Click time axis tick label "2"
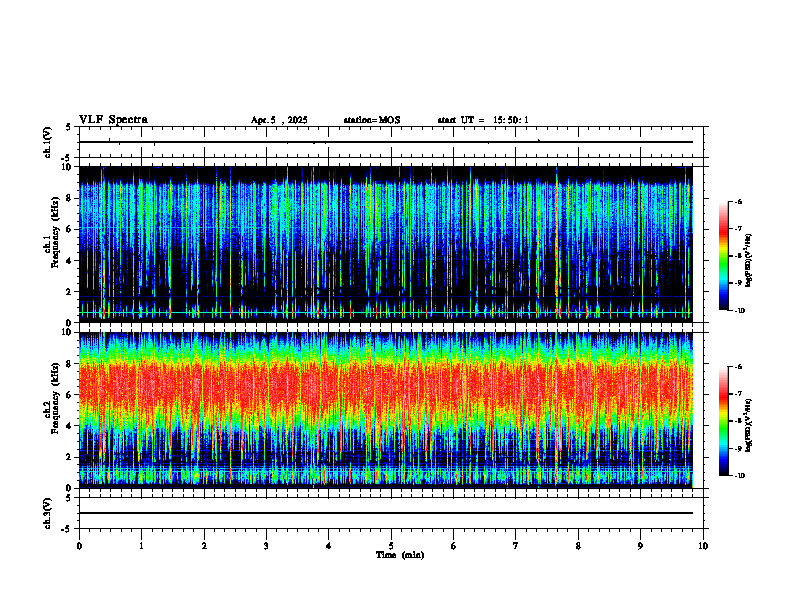This screenshot has width=792, height=612. tap(204, 546)
